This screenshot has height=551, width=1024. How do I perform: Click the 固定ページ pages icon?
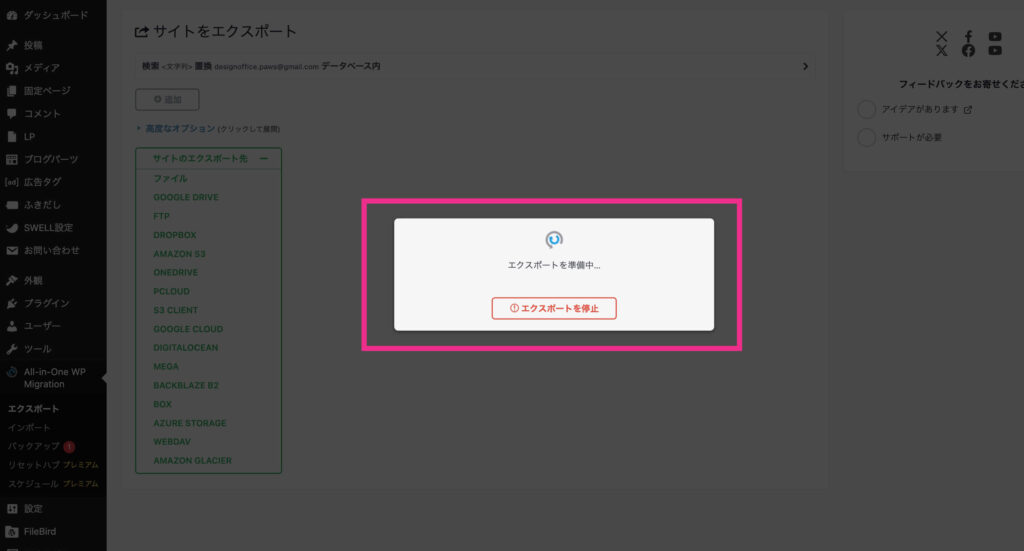pos(12,91)
